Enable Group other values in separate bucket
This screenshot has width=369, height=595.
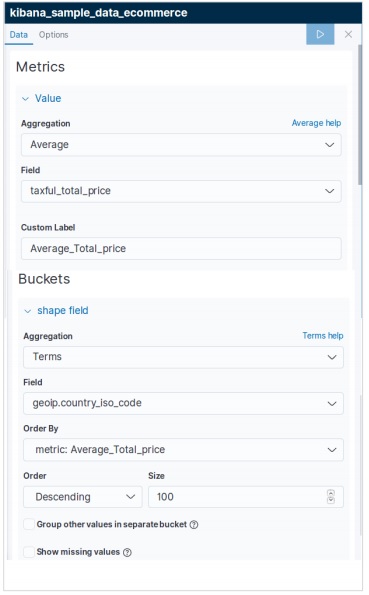click(29, 524)
